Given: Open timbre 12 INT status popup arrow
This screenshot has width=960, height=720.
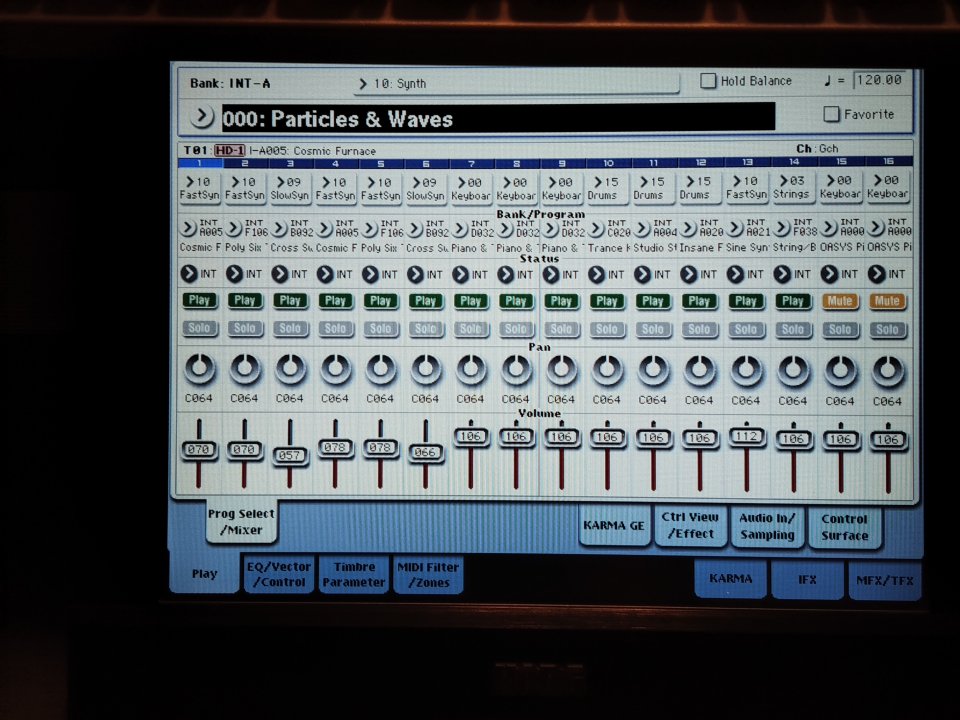Looking at the screenshot, I should click(688, 274).
